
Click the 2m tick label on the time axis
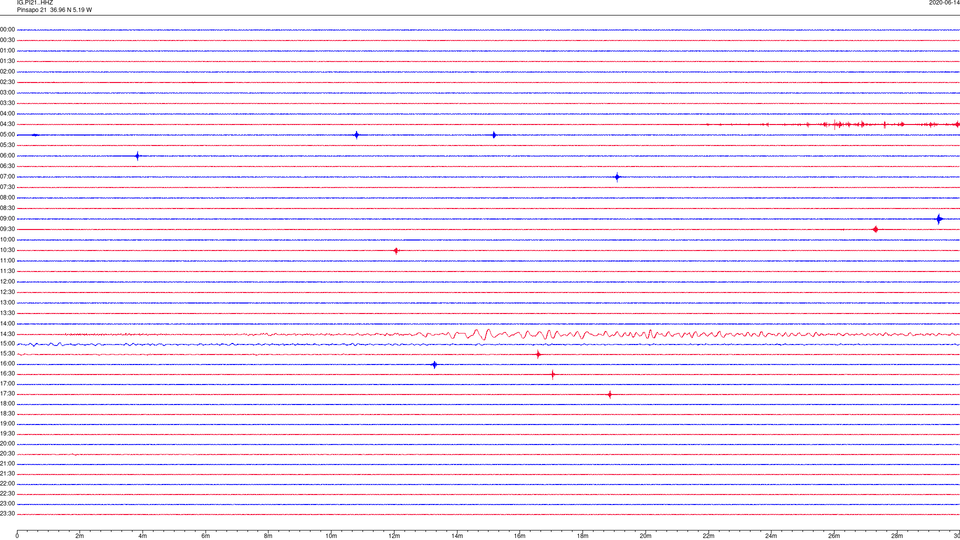click(80, 536)
